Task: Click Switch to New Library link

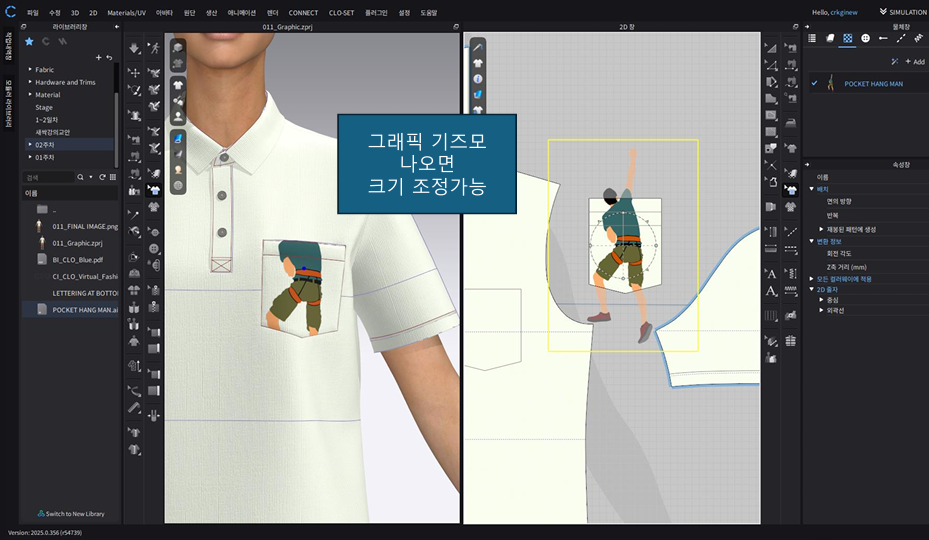Action: click(x=70, y=514)
